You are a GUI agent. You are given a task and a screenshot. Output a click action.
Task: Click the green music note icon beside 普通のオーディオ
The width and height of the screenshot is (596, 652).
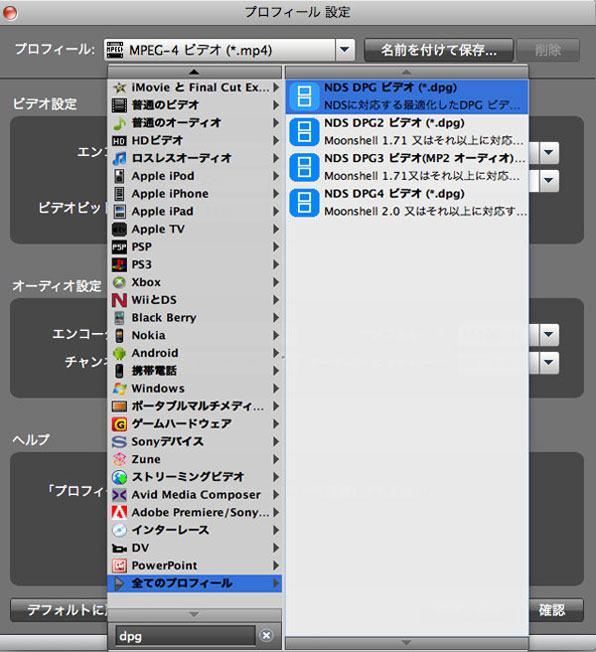click(119, 123)
